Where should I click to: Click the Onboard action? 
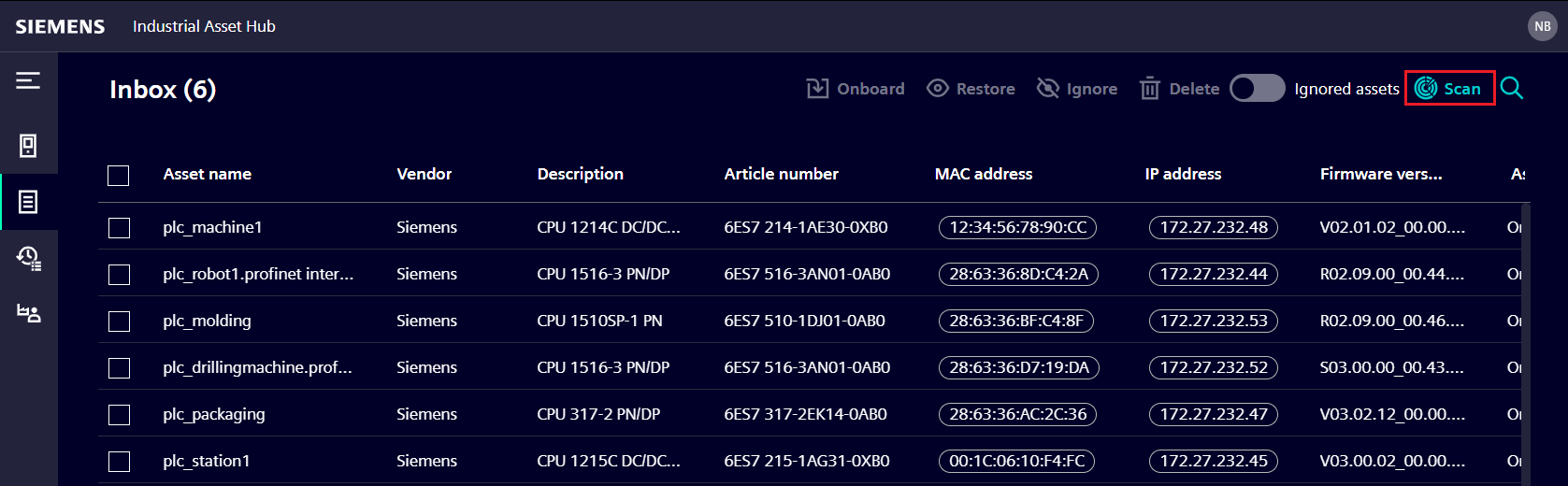point(856,89)
